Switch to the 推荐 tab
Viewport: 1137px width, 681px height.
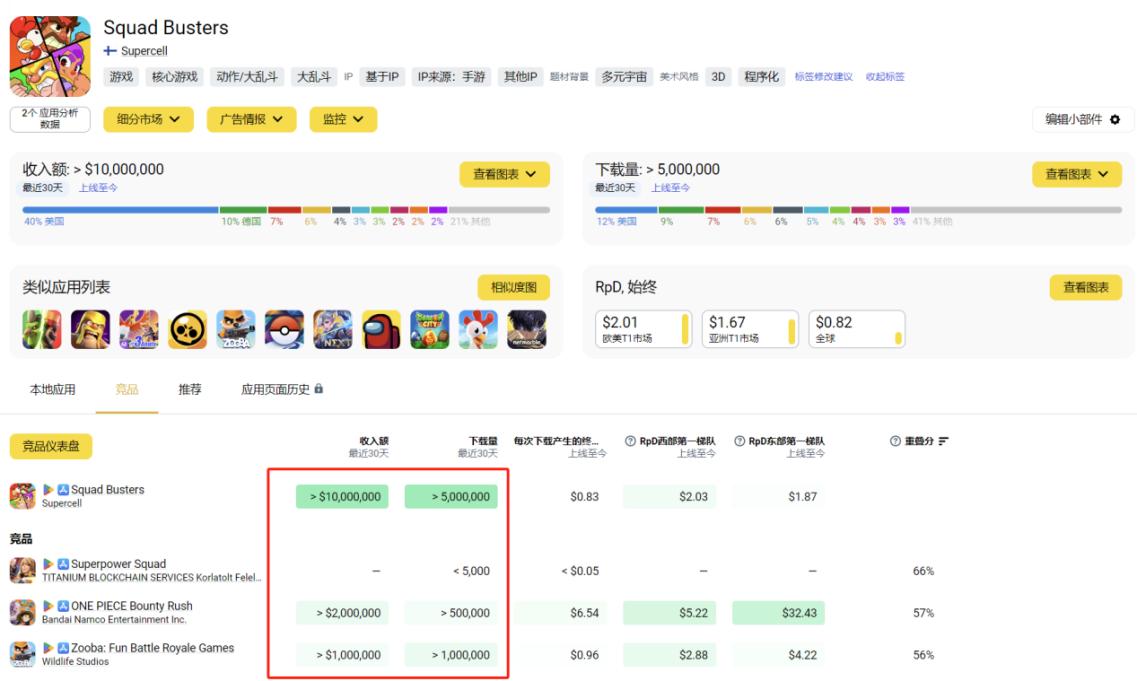(x=190, y=389)
